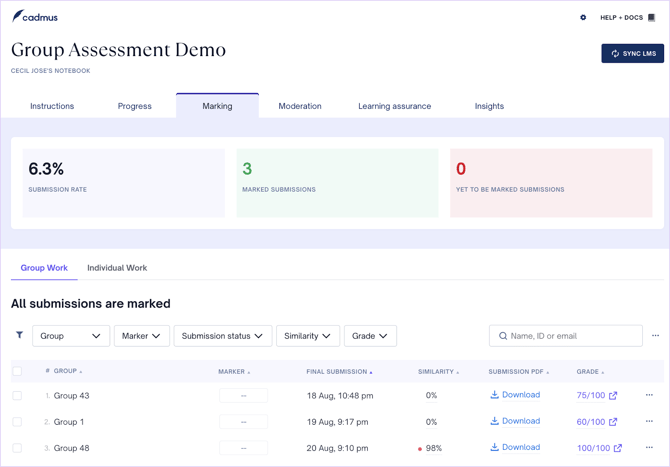Open the Individual Work tab
The height and width of the screenshot is (467, 670).
tap(117, 268)
